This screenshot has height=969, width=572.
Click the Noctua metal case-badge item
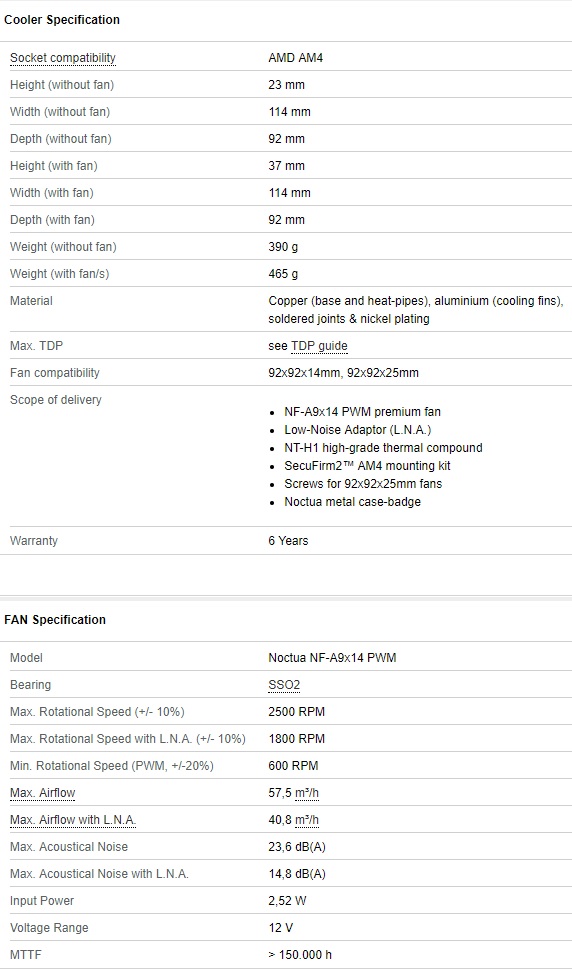(x=352, y=502)
